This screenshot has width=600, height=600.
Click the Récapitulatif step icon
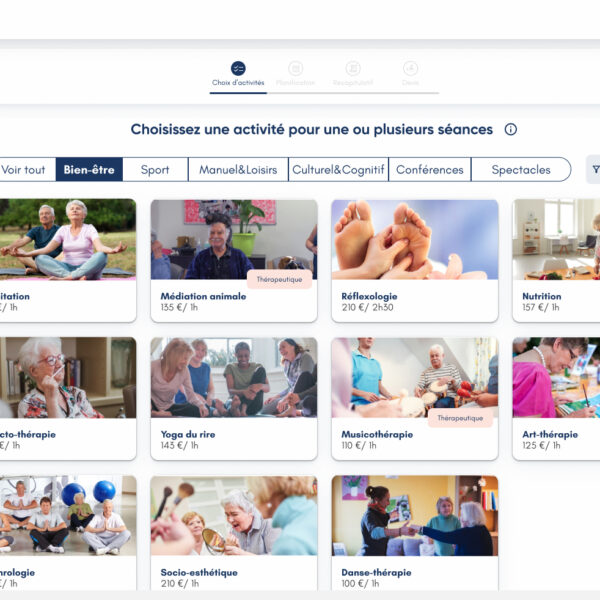(353, 68)
